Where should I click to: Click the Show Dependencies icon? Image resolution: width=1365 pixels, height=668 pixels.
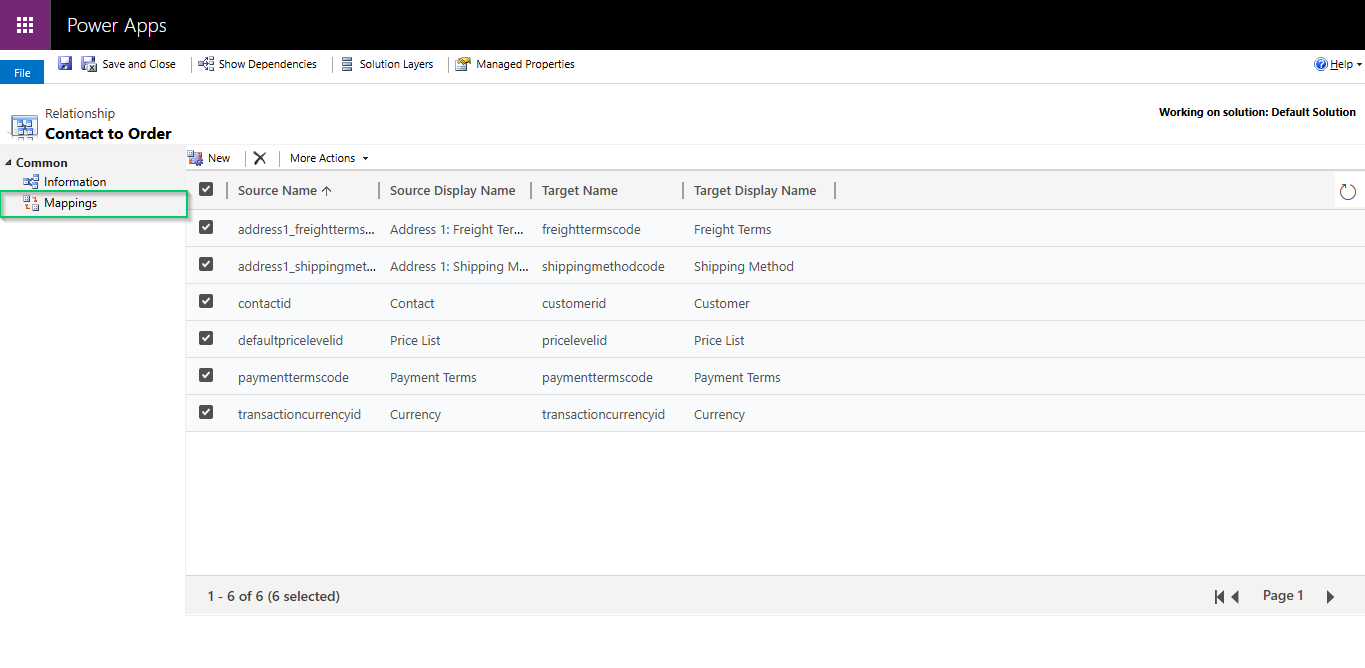(x=206, y=64)
